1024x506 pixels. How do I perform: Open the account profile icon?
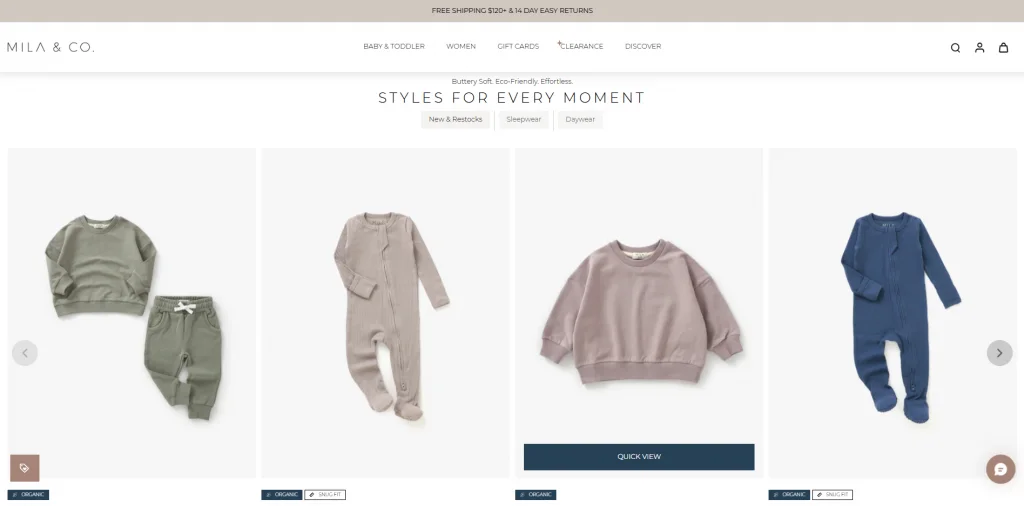coord(980,47)
